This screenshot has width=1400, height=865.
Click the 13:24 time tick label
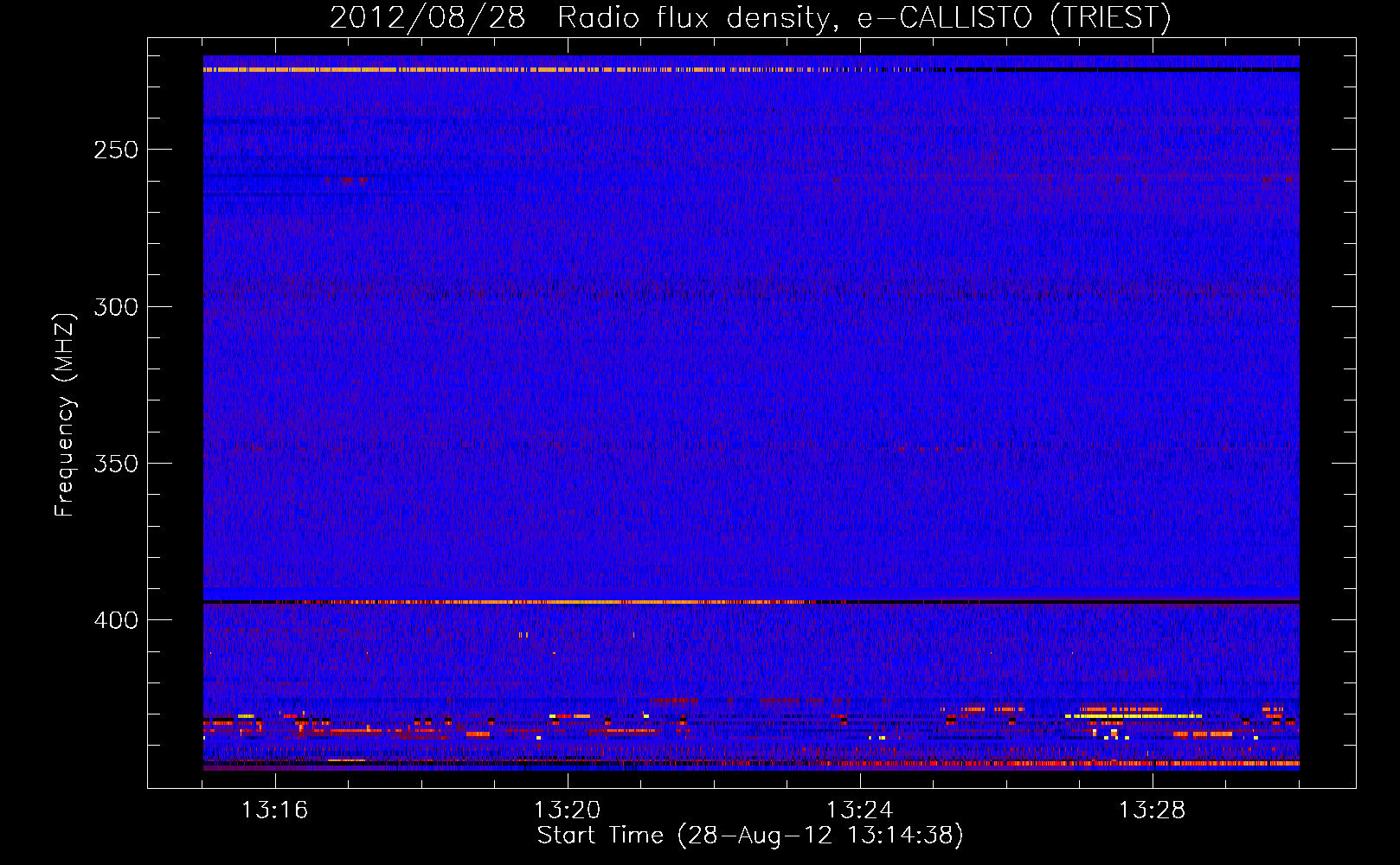coord(860,810)
